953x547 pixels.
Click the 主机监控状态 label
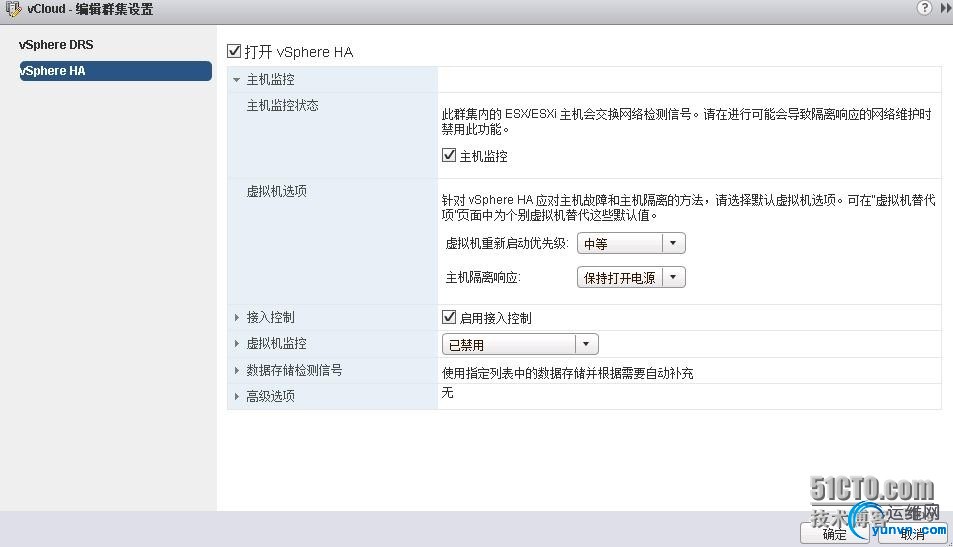pos(282,106)
